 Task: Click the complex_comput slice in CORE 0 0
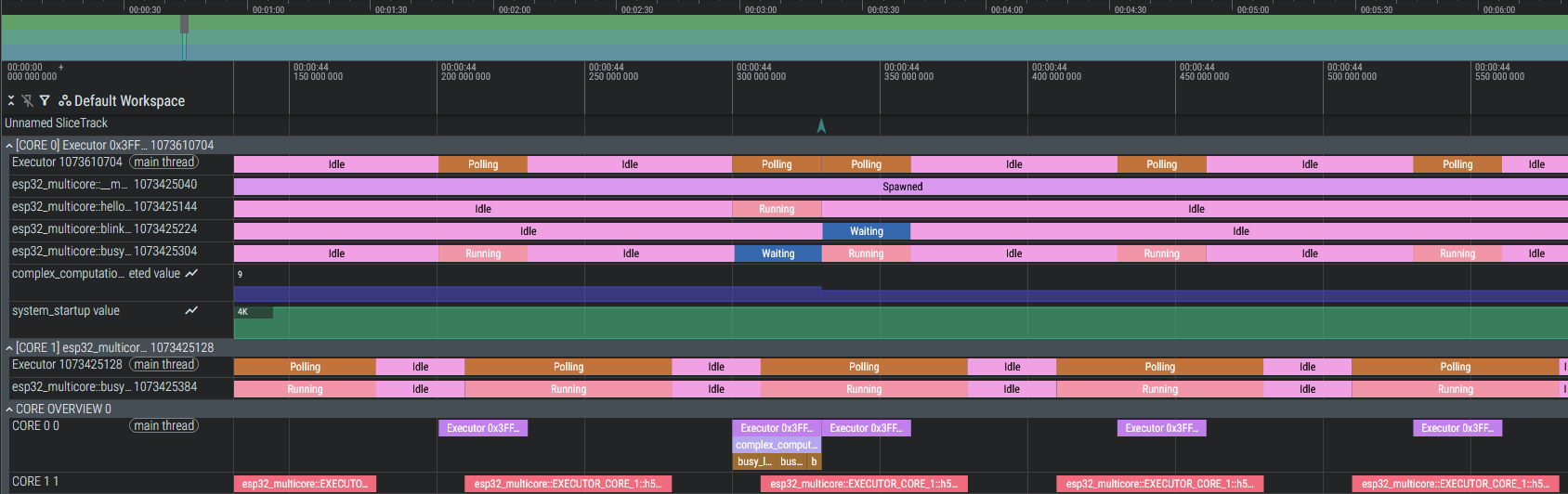777,445
